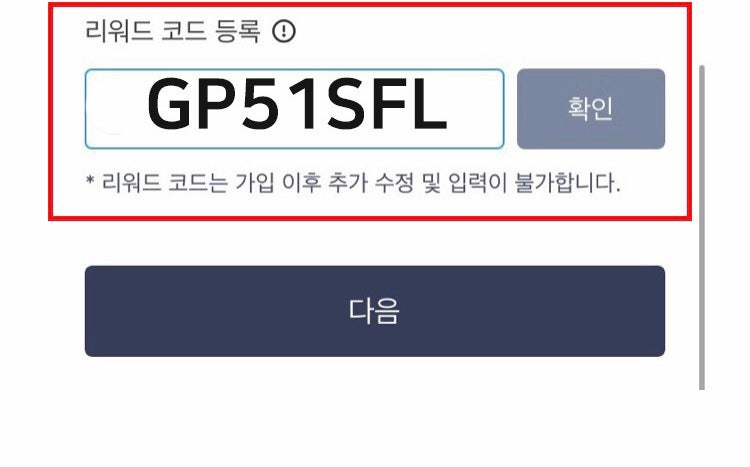Screen dimensions: 750x467
Task: Click the note about 리워드 코드 수정 불가
Action: 353,183
